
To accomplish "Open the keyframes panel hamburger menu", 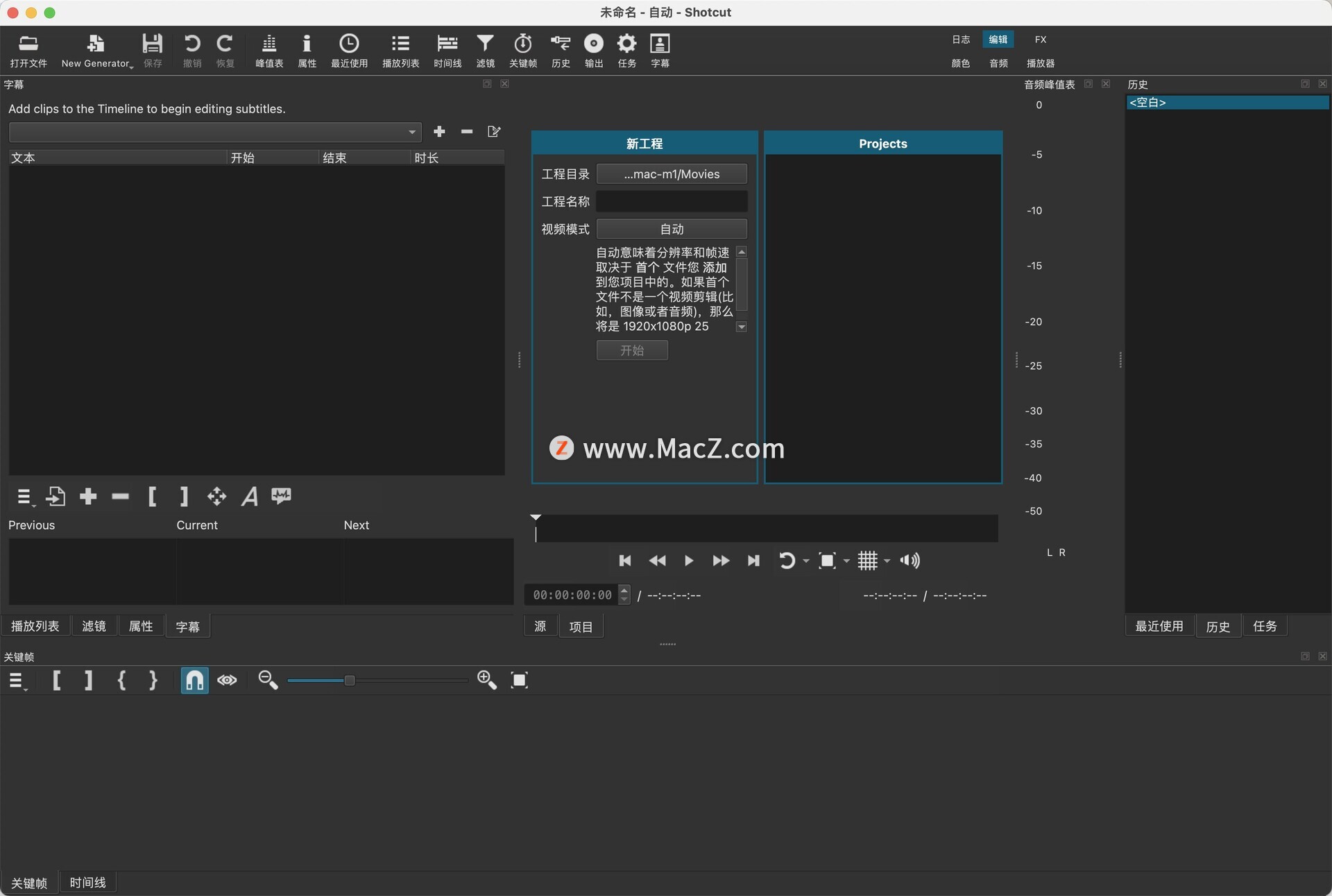I will [17, 681].
